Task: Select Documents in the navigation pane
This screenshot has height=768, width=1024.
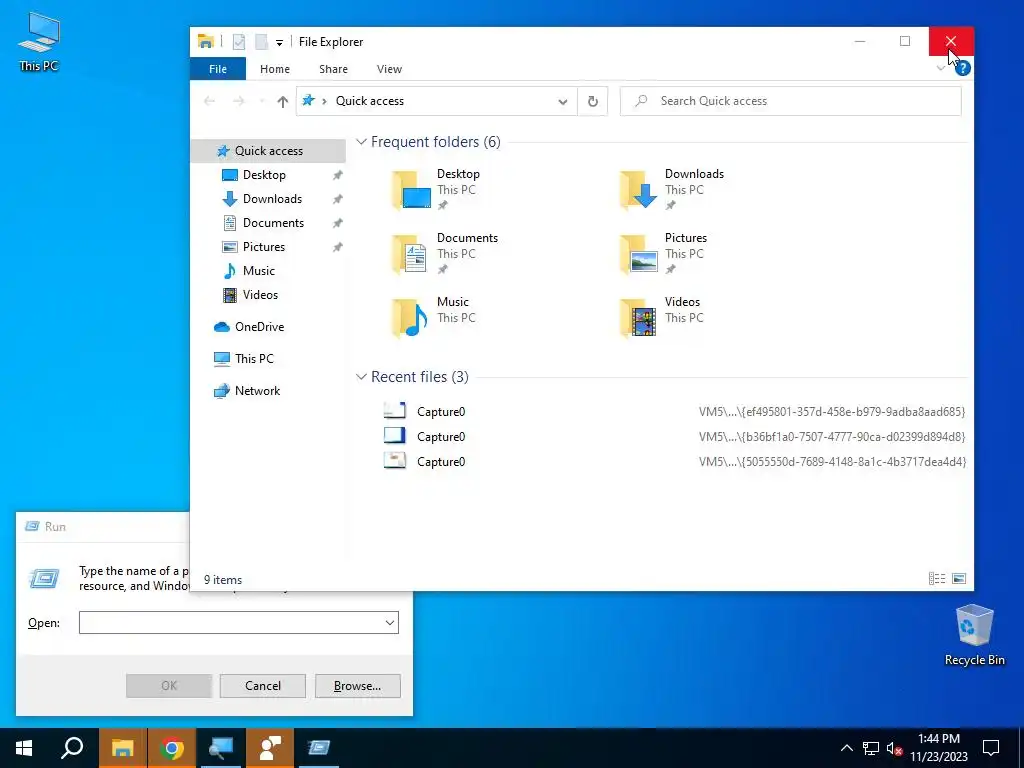Action: point(273,223)
